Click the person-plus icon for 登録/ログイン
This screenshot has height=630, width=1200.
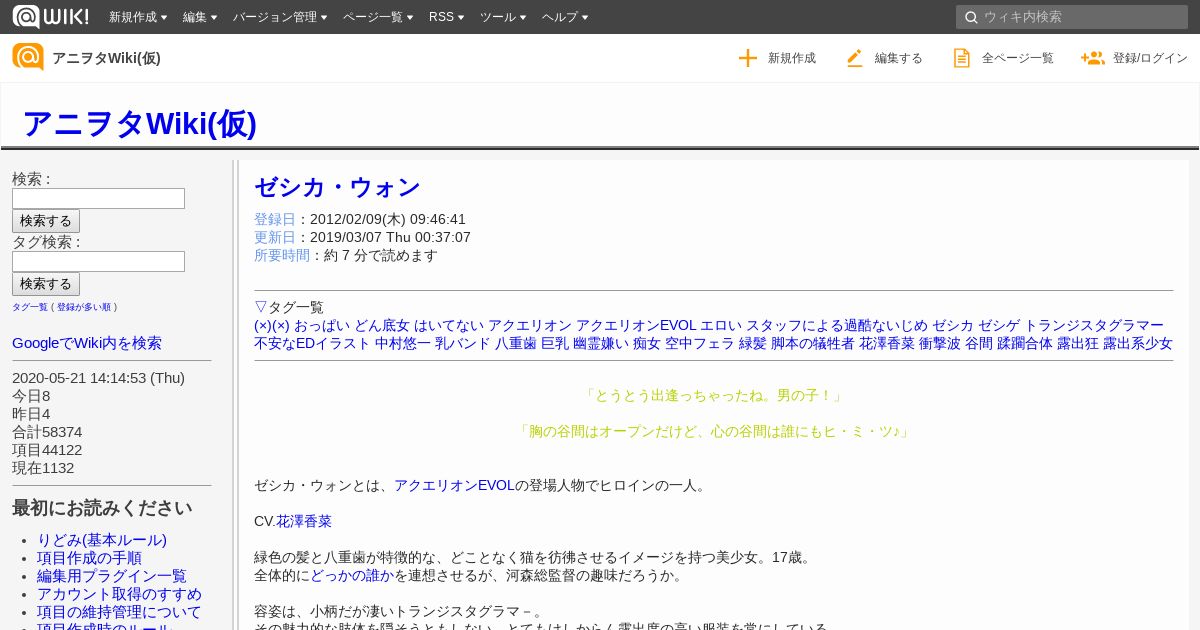click(1092, 58)
